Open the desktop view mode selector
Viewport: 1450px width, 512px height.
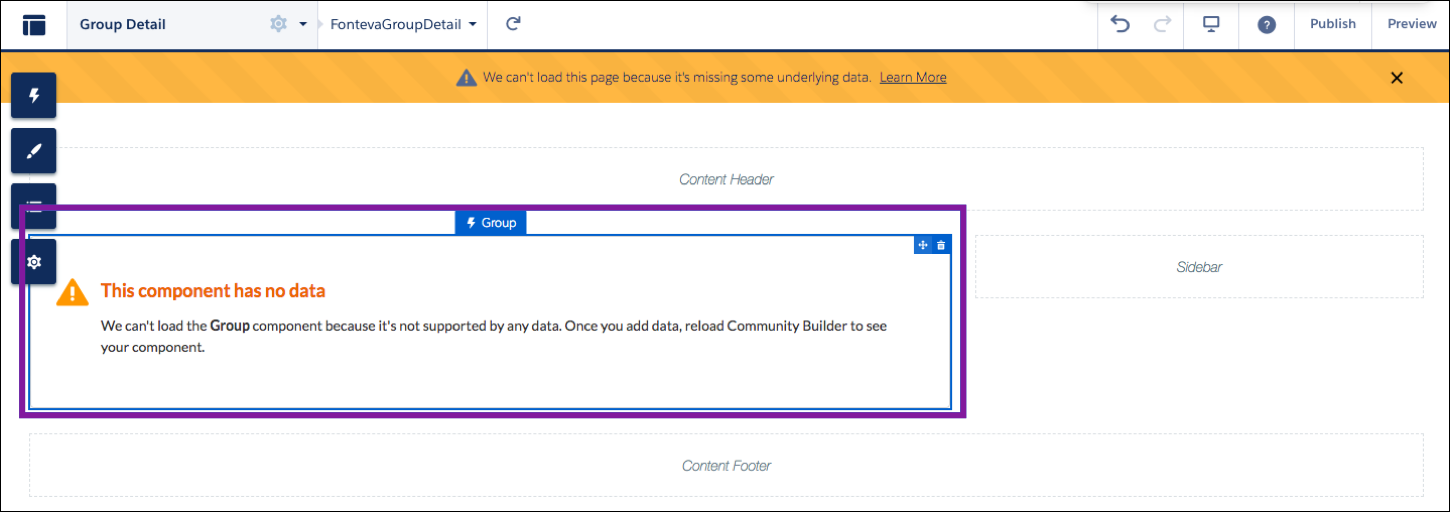pos(1211,24)
